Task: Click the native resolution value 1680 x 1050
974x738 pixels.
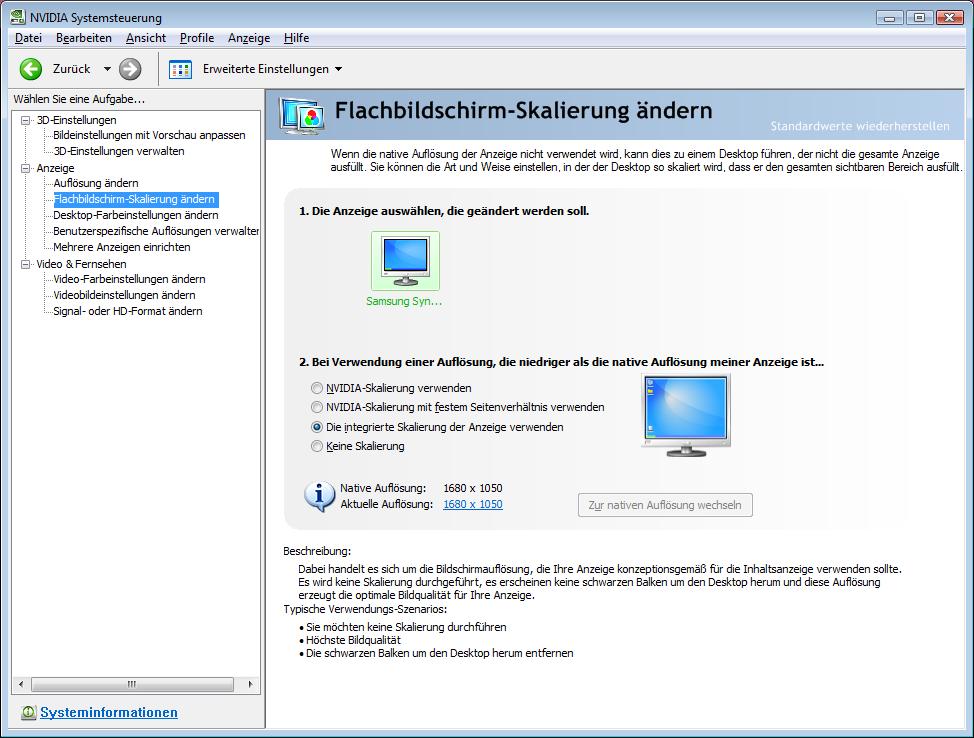Action: 473,488
